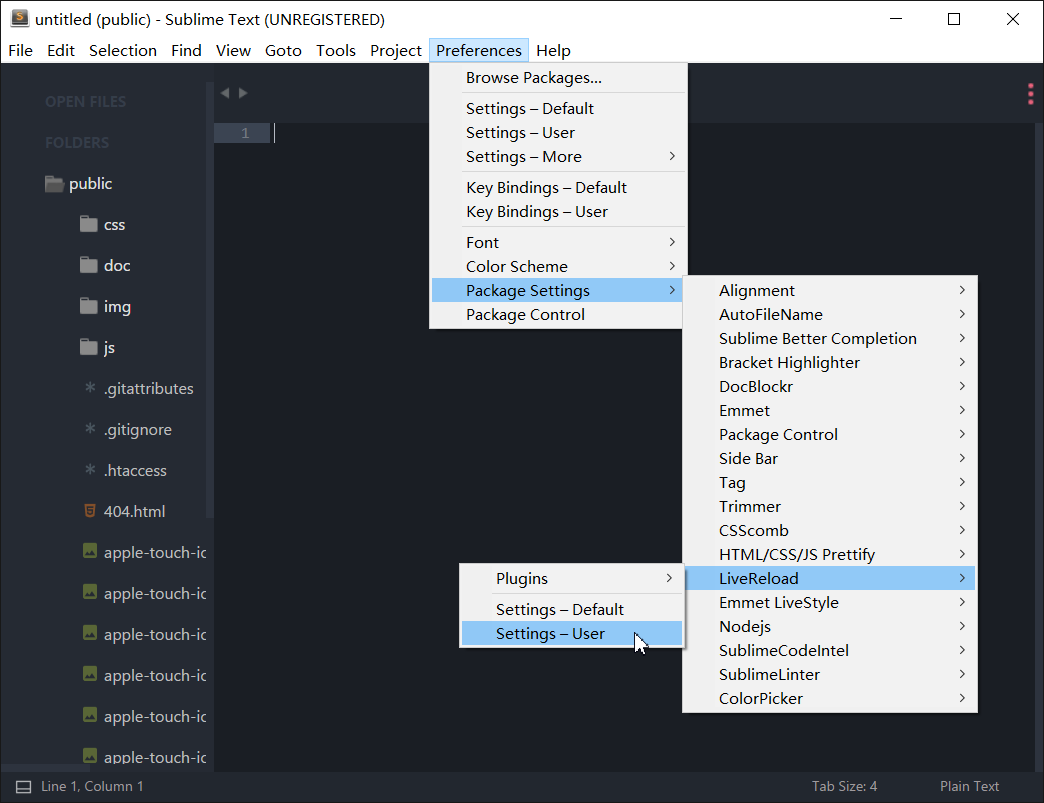Expand the Trimmer package settings
The image size is (1044, 803).
pyautogui.click(x=830, y=506)
